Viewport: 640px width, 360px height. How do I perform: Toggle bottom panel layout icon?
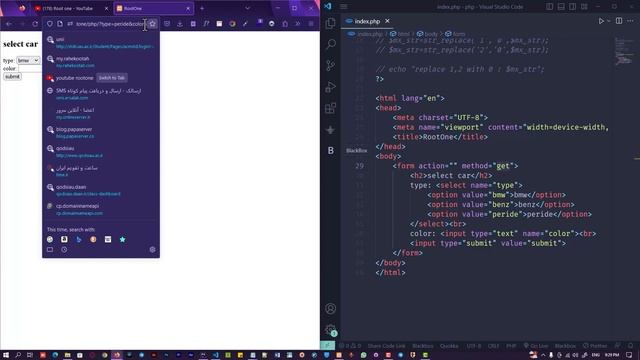(x=561, y=7)
